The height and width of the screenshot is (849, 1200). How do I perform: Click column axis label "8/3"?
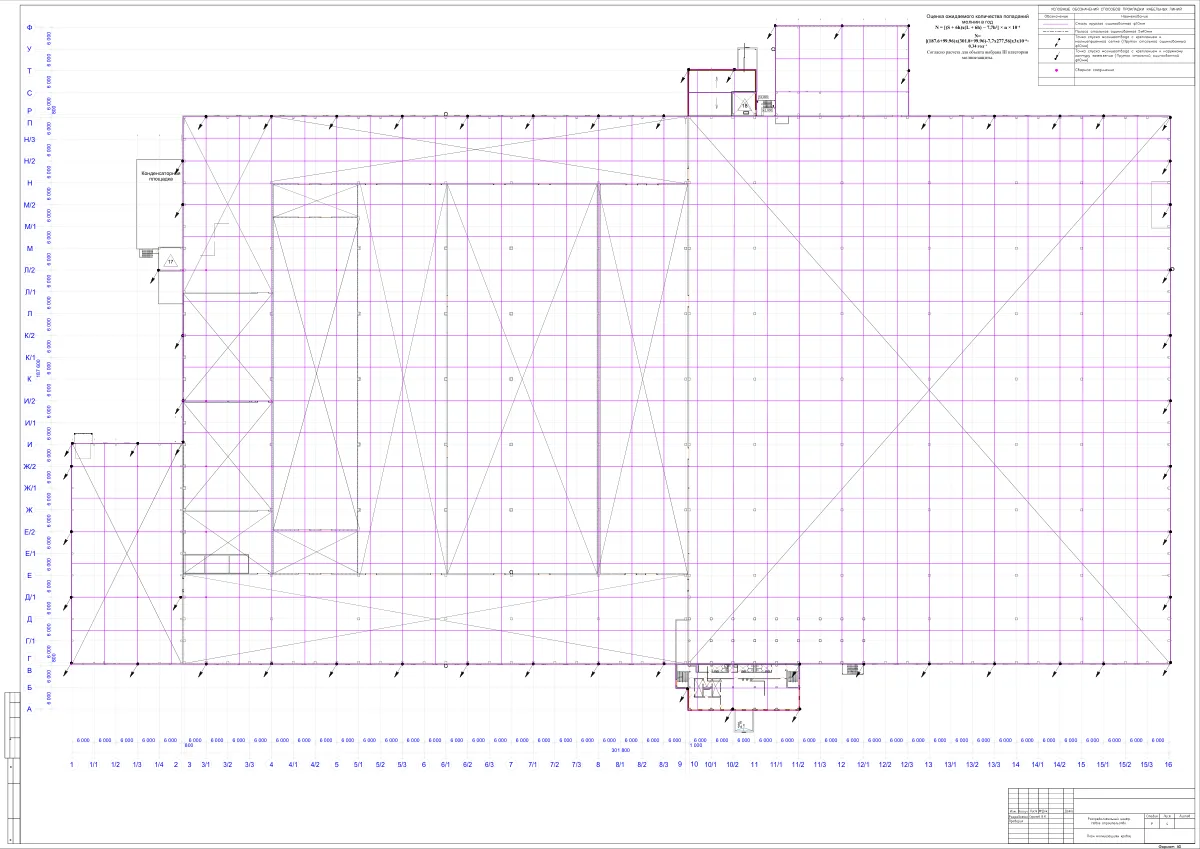(663, 765)
